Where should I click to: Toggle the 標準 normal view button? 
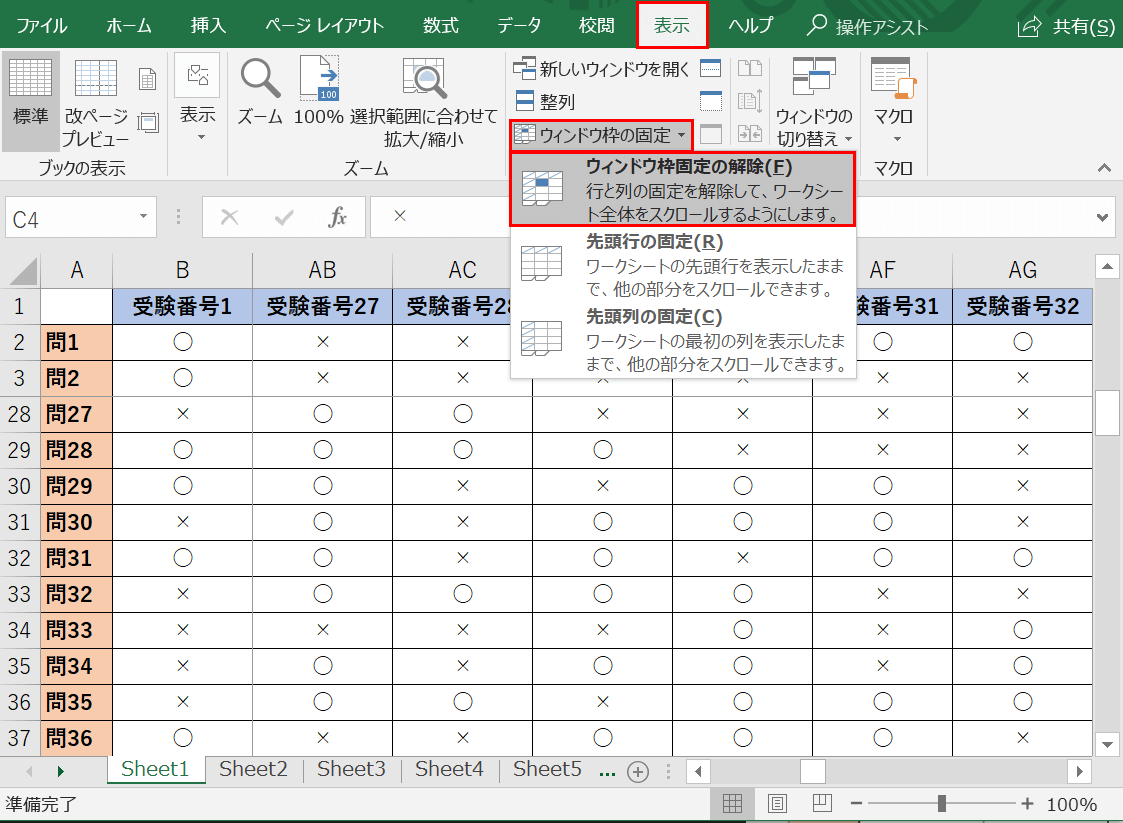click(30, 100)
